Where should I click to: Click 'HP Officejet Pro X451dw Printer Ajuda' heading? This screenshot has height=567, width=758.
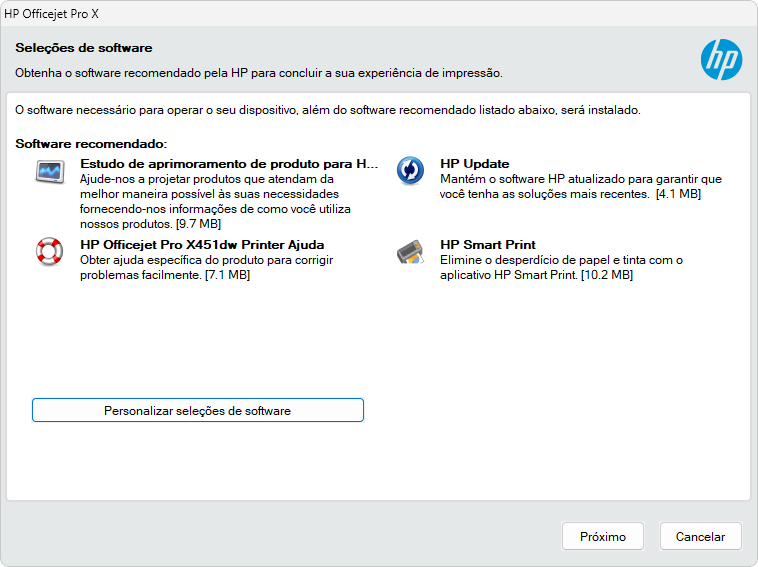[x=202, y=245]
